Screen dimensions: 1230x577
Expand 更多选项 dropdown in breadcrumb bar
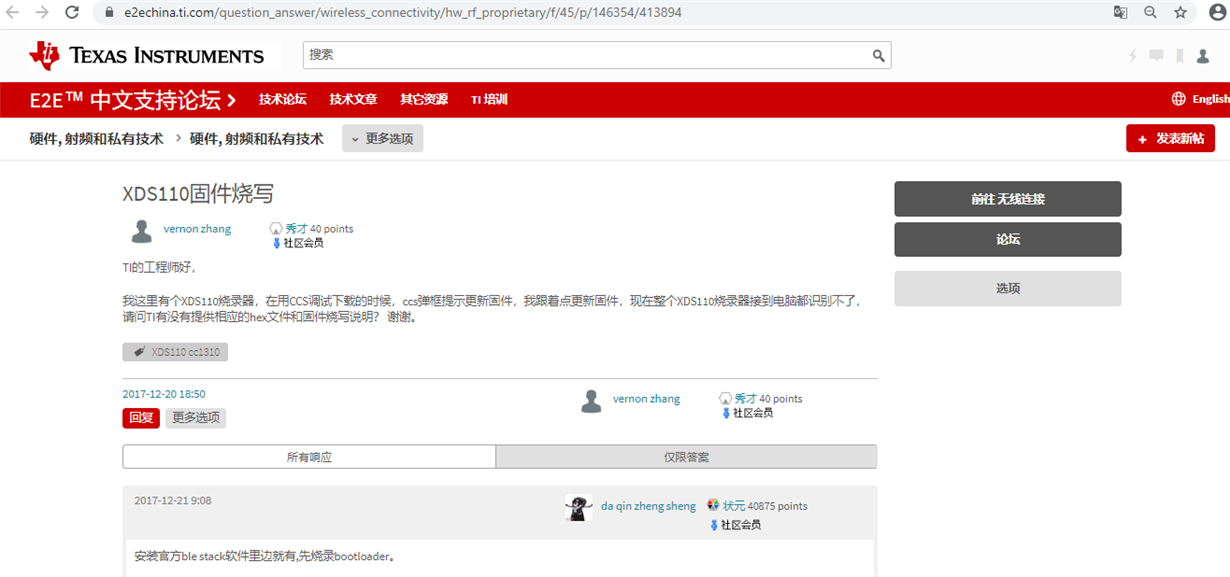pyautogui.click(x=383, y=139)
